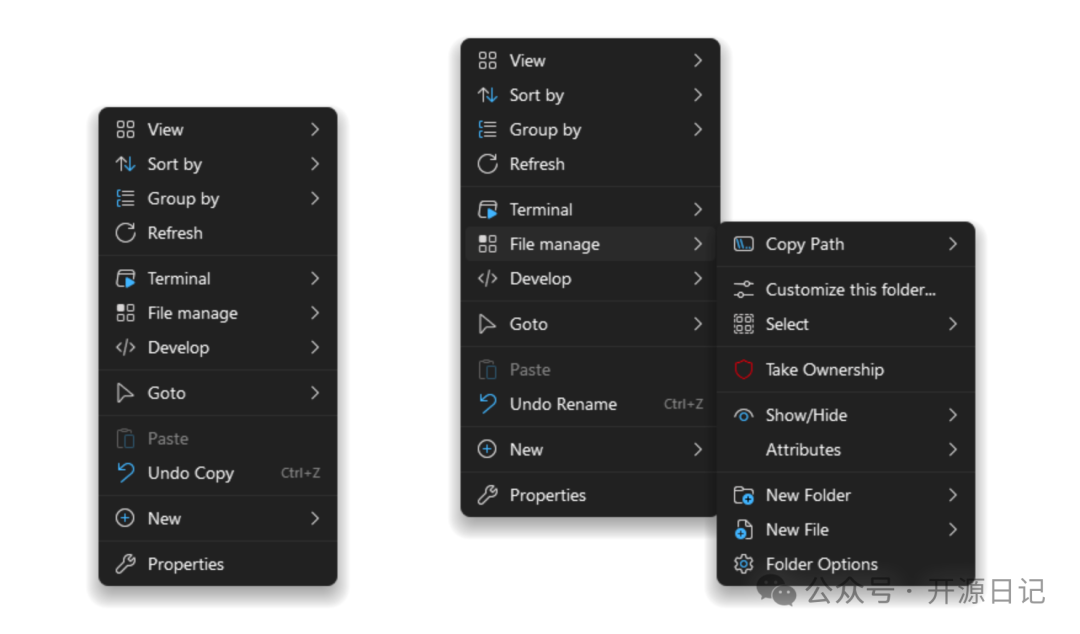Image resolution: width=1080 pixels, height=634 pixels.
Task: Expand the Attributes submenu chevron
Action: pyautogui.click(x=952, y=450)
